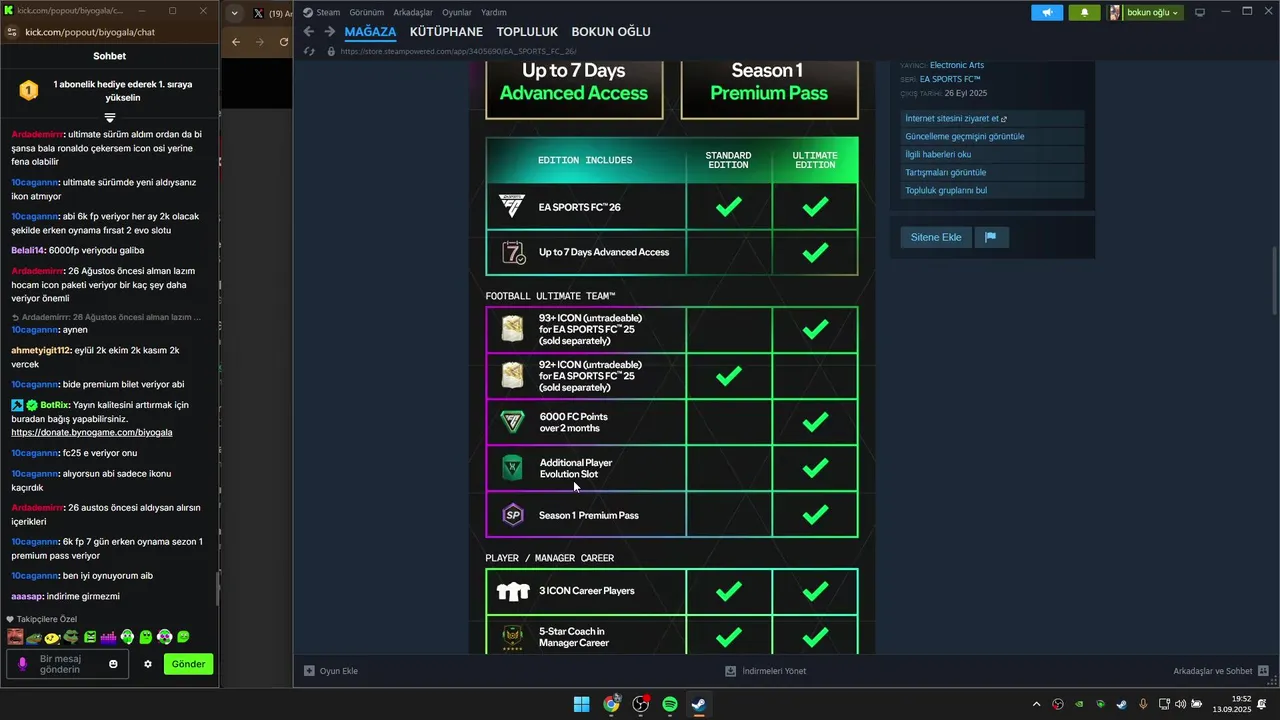Click Steam's back navigation arrow

(x=309, y=32)
